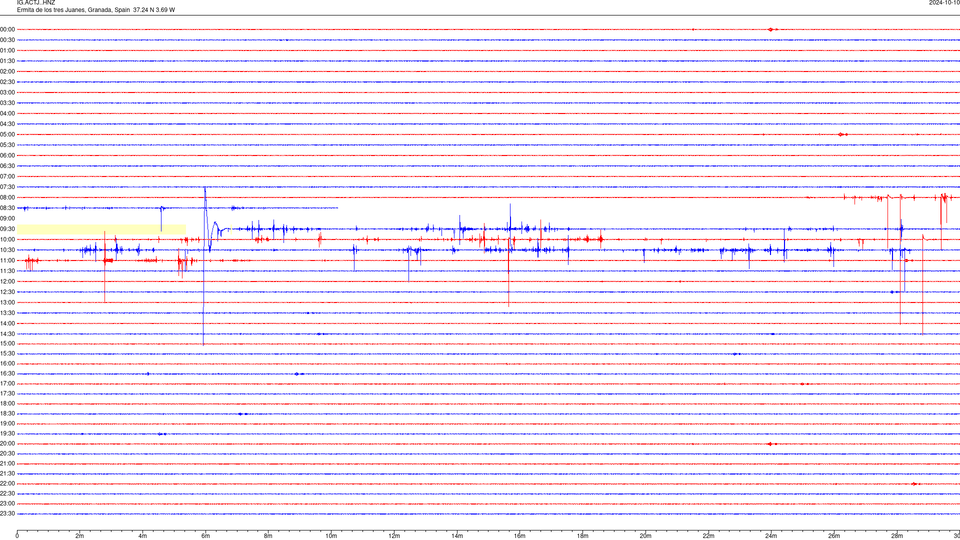Screen dimensions: 960x540
Task: Pick the 07:00 time row label
Action: coord(7,176)
